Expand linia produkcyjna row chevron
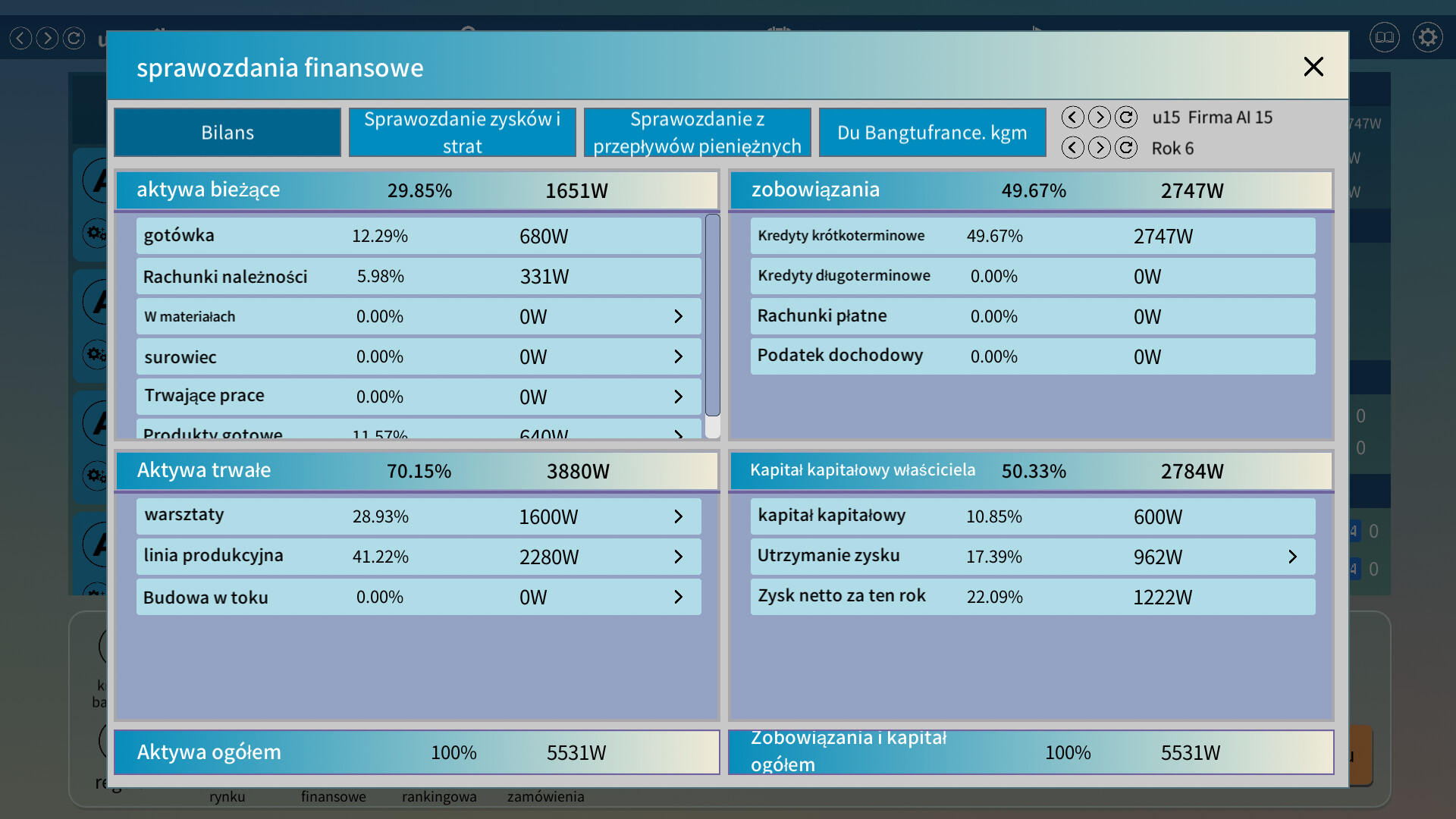Screen dimensions: 1456x819 [678, 557]
